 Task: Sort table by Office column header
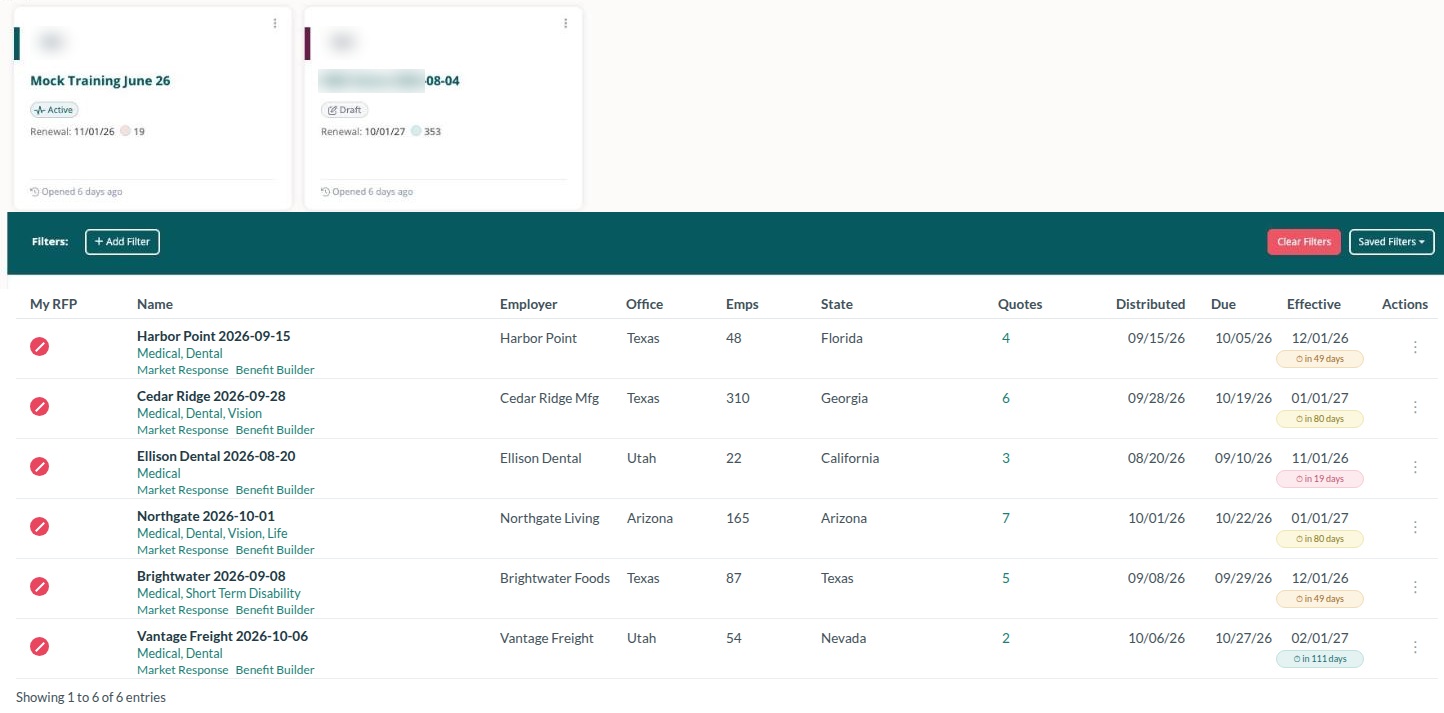coord(644,304)
